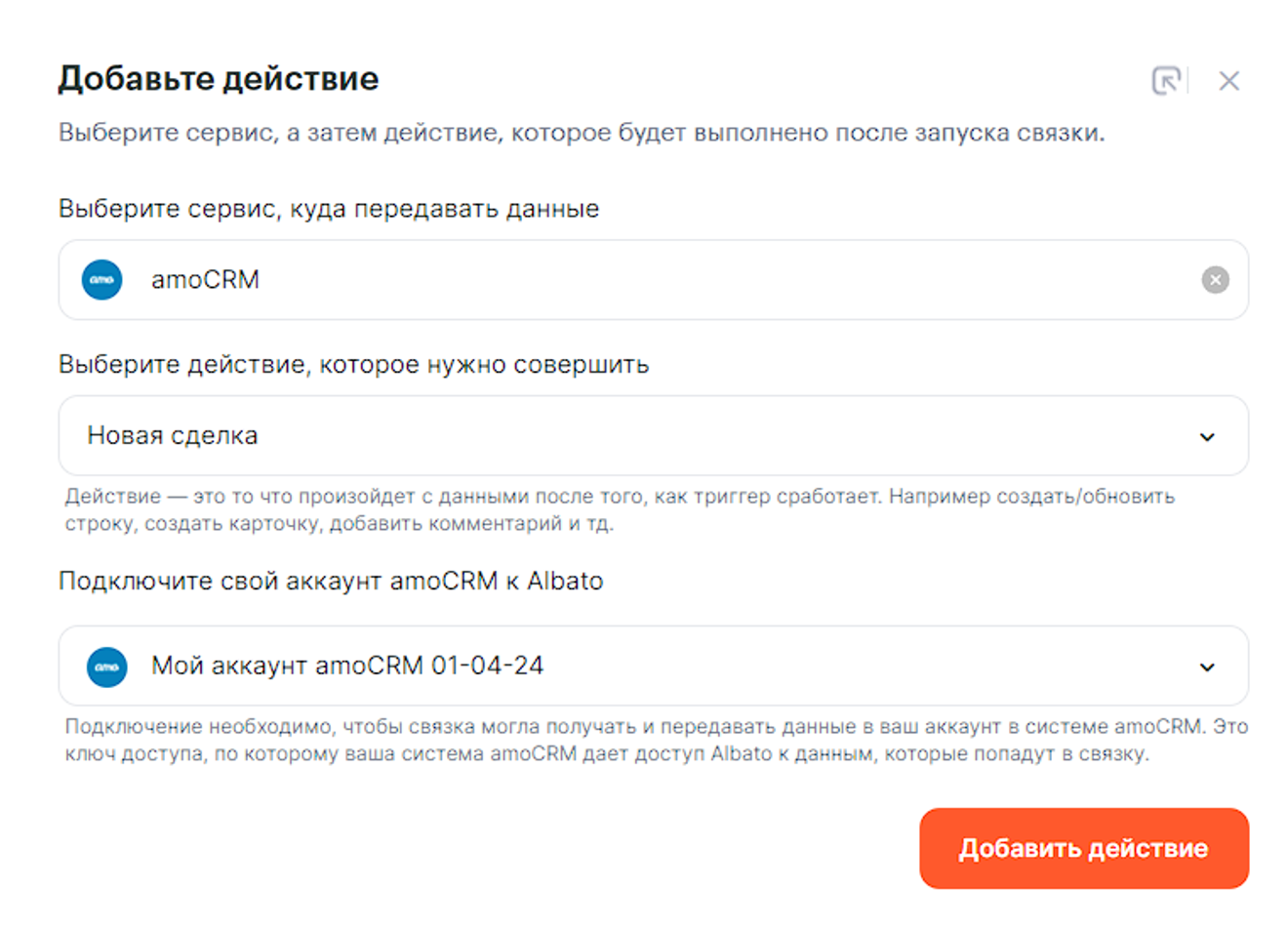This screenshot has width=1288, height=929.
Task: Open the Новая сделка action dropdown
Action: [644, 436]
